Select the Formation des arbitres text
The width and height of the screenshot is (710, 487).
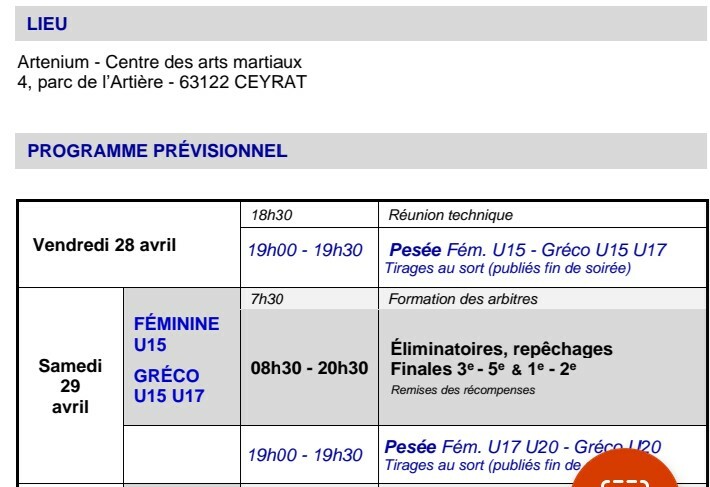point(462,299)
